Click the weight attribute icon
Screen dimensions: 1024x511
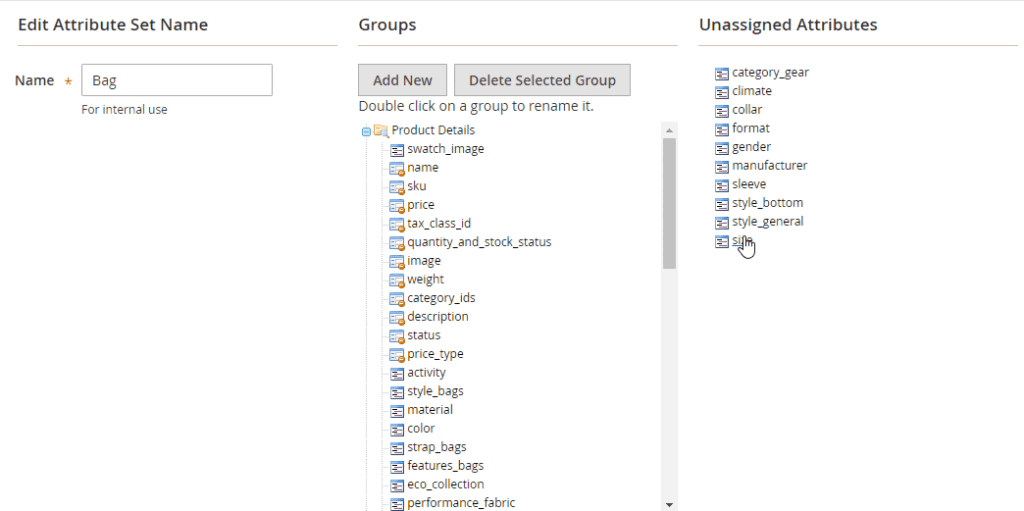pyautogui.click(x=397, y=280)
